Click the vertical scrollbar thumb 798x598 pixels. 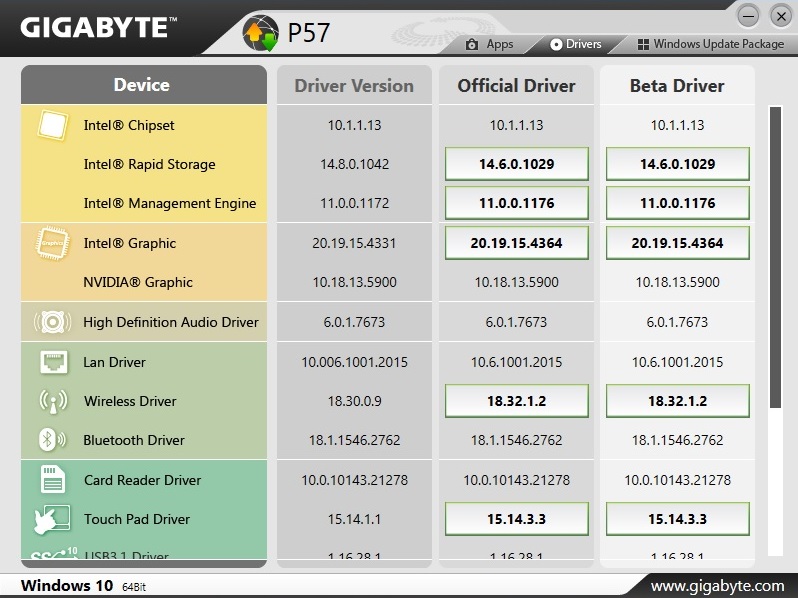tap(775, 257)
